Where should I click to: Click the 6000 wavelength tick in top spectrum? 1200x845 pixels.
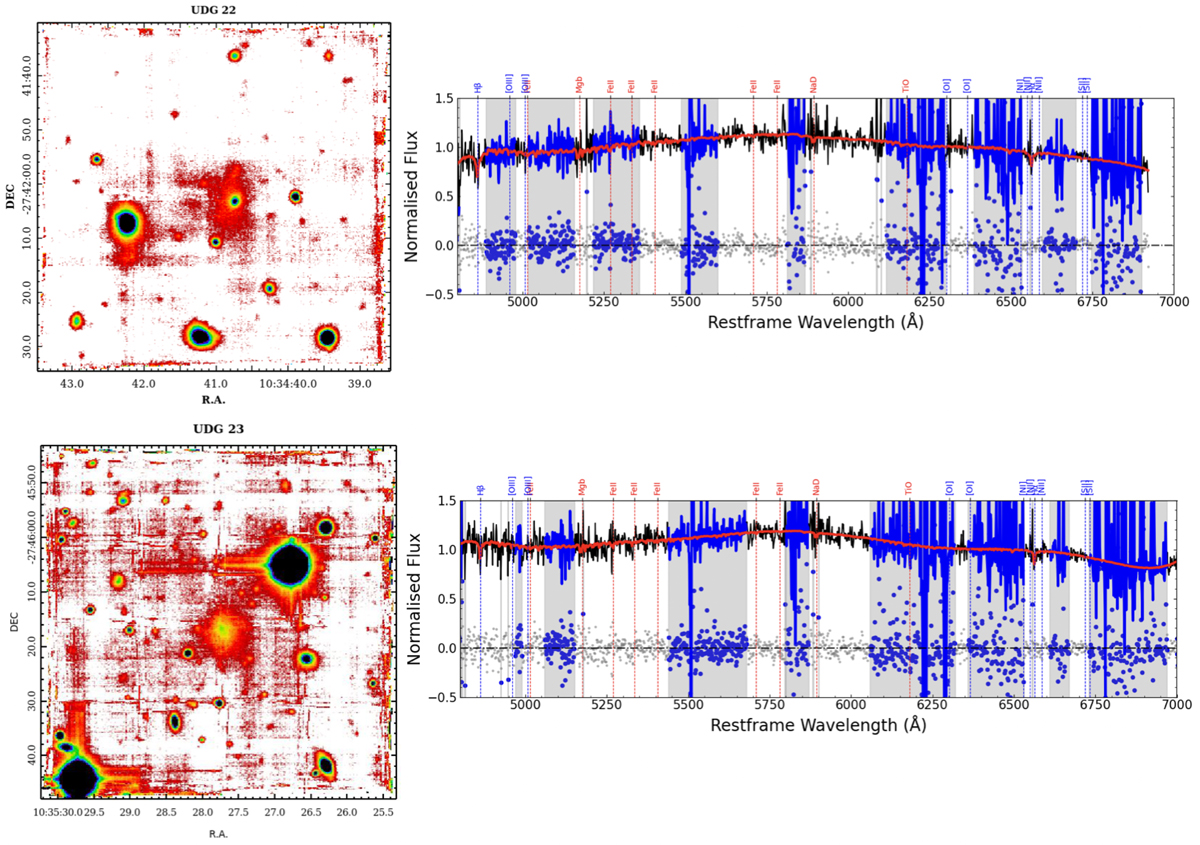click(x=847, y=302)
